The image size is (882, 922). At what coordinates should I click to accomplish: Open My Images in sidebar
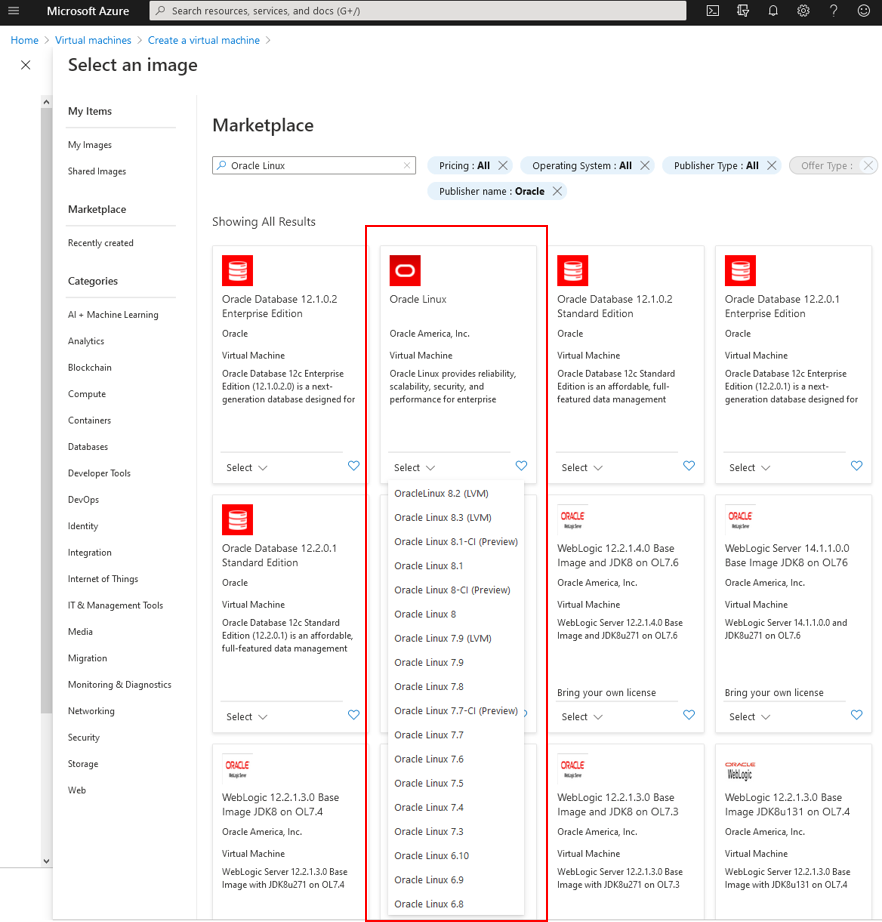(x=89, y=145)
